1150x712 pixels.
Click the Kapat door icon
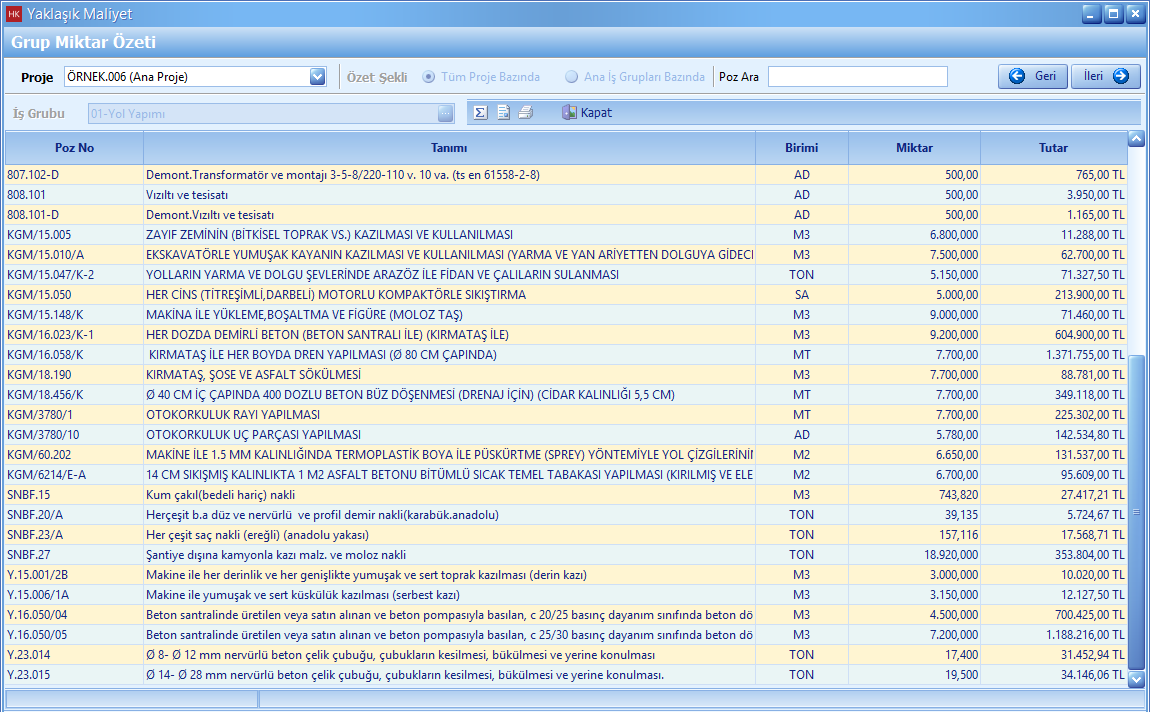pyautogui.click(x=570, y=113)
